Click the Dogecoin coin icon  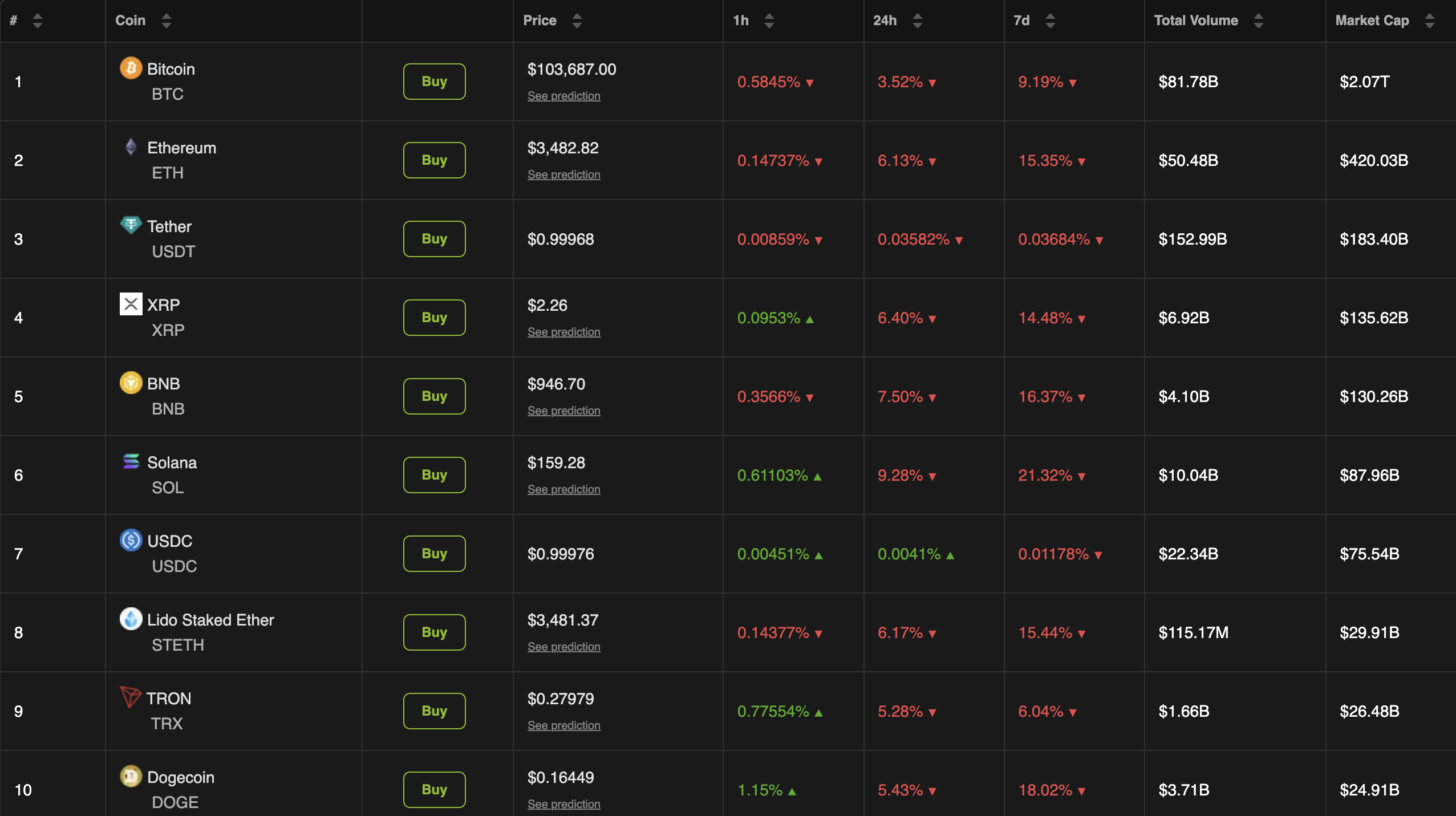tap(131, 777)
